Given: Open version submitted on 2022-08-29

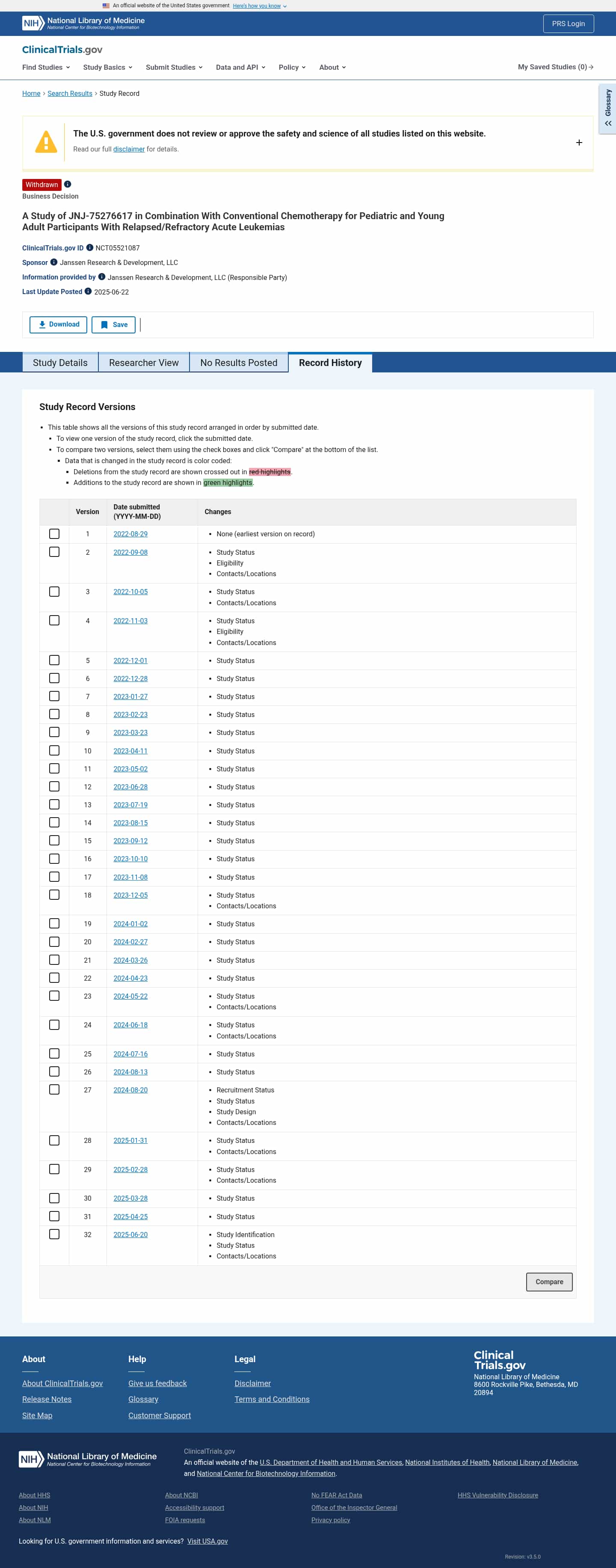Looking at the screenshot, I should pos(130,534).
